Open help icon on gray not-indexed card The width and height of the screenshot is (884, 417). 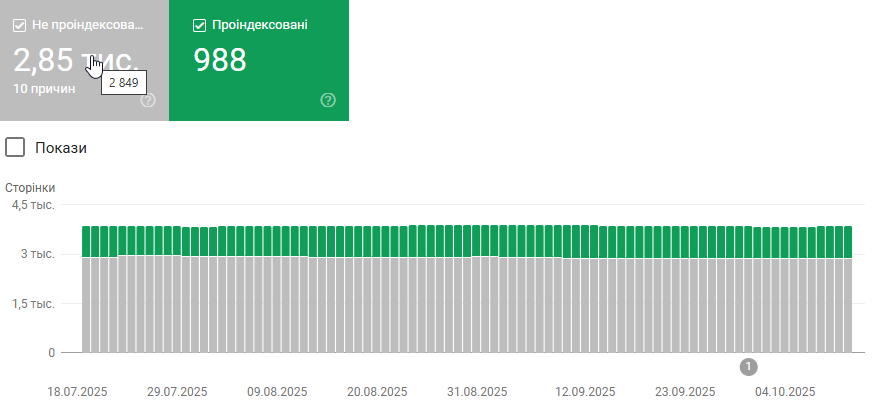pos(148,100)
